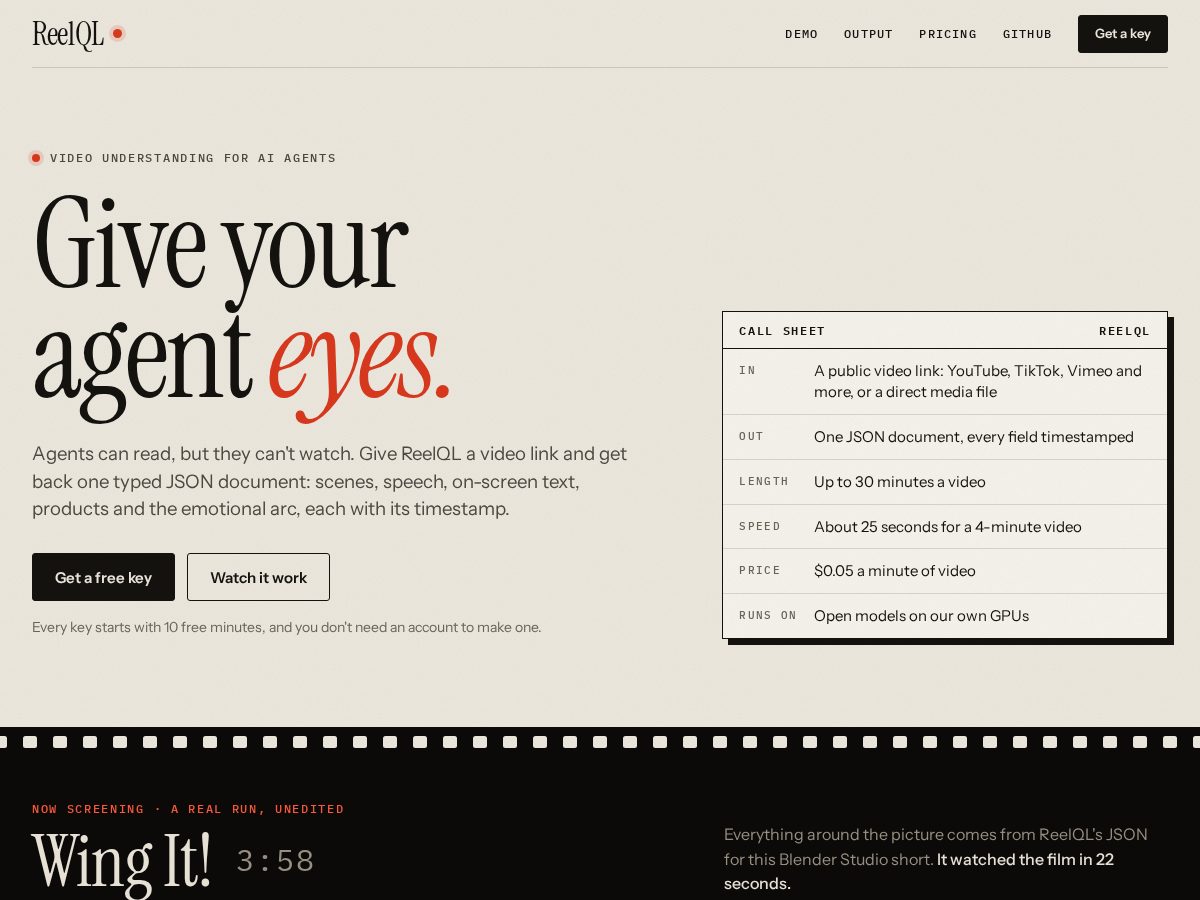1200x900 pixels.
Task: Click "$0.05 a minute of video"
Action: tap(895, 571)
